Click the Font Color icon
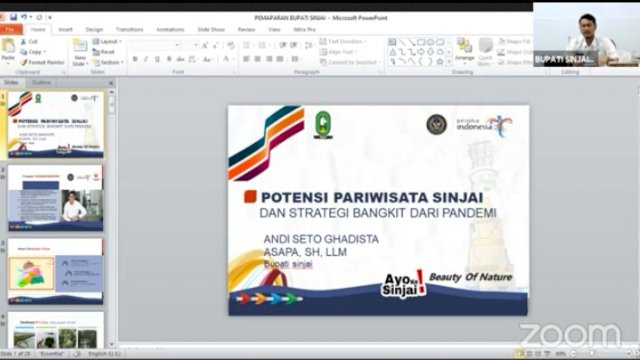This screenshot has height=360, width=640. (x=226, y=59)
